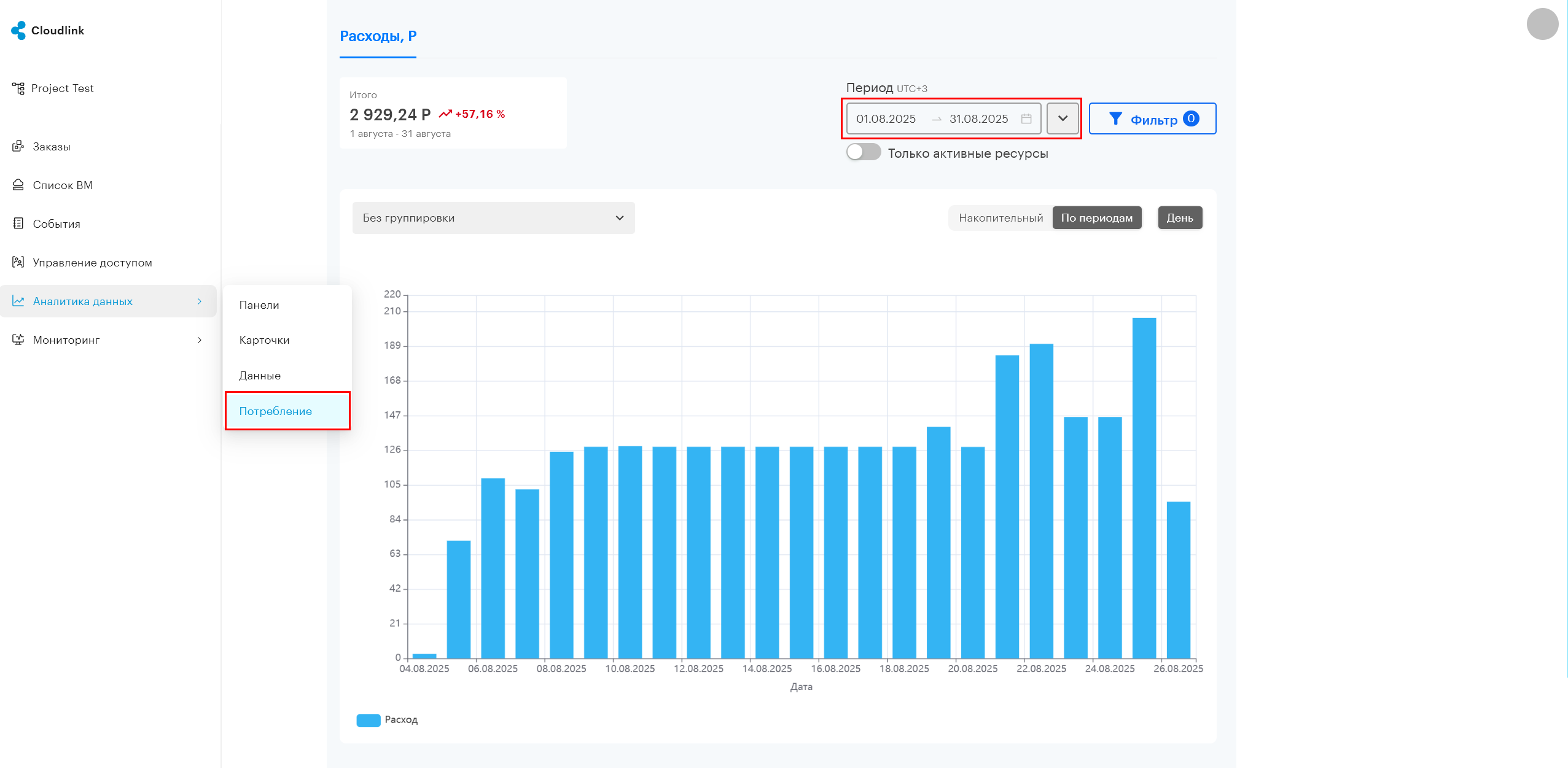Expand Мониторинг submenu chevron
Screen dimensions: 1568x768
click(200, 340)
